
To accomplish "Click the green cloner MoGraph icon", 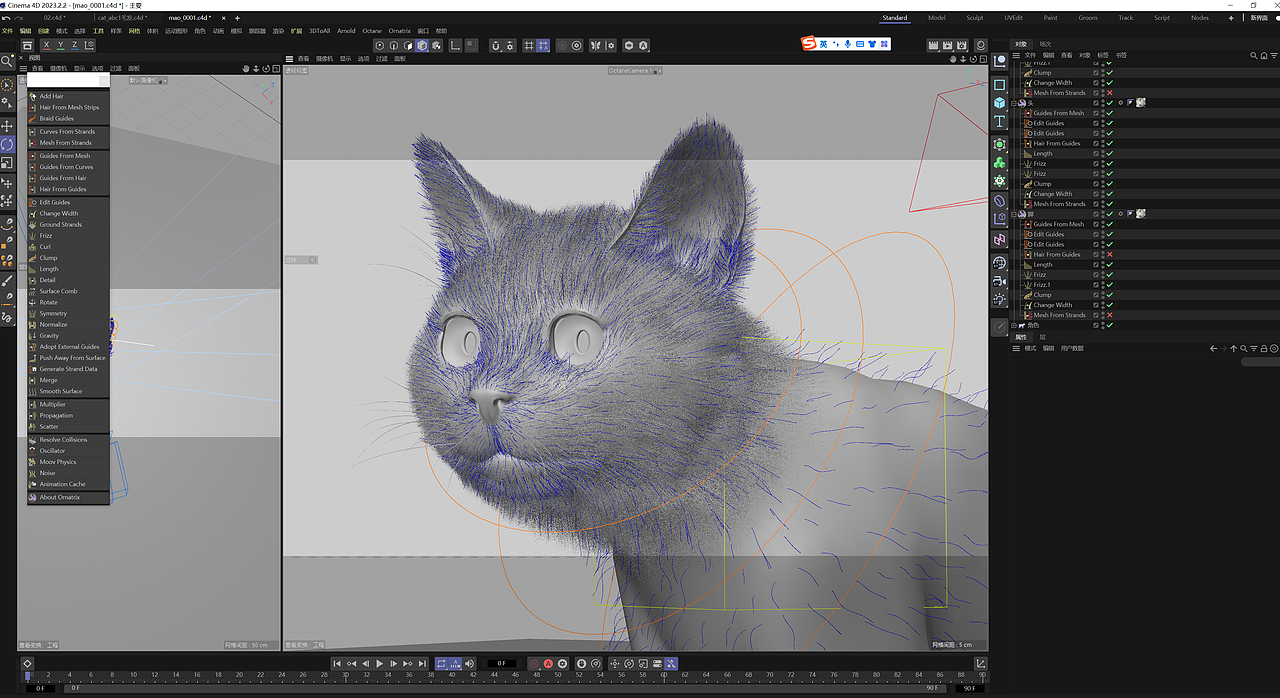I will click(999, 163).
